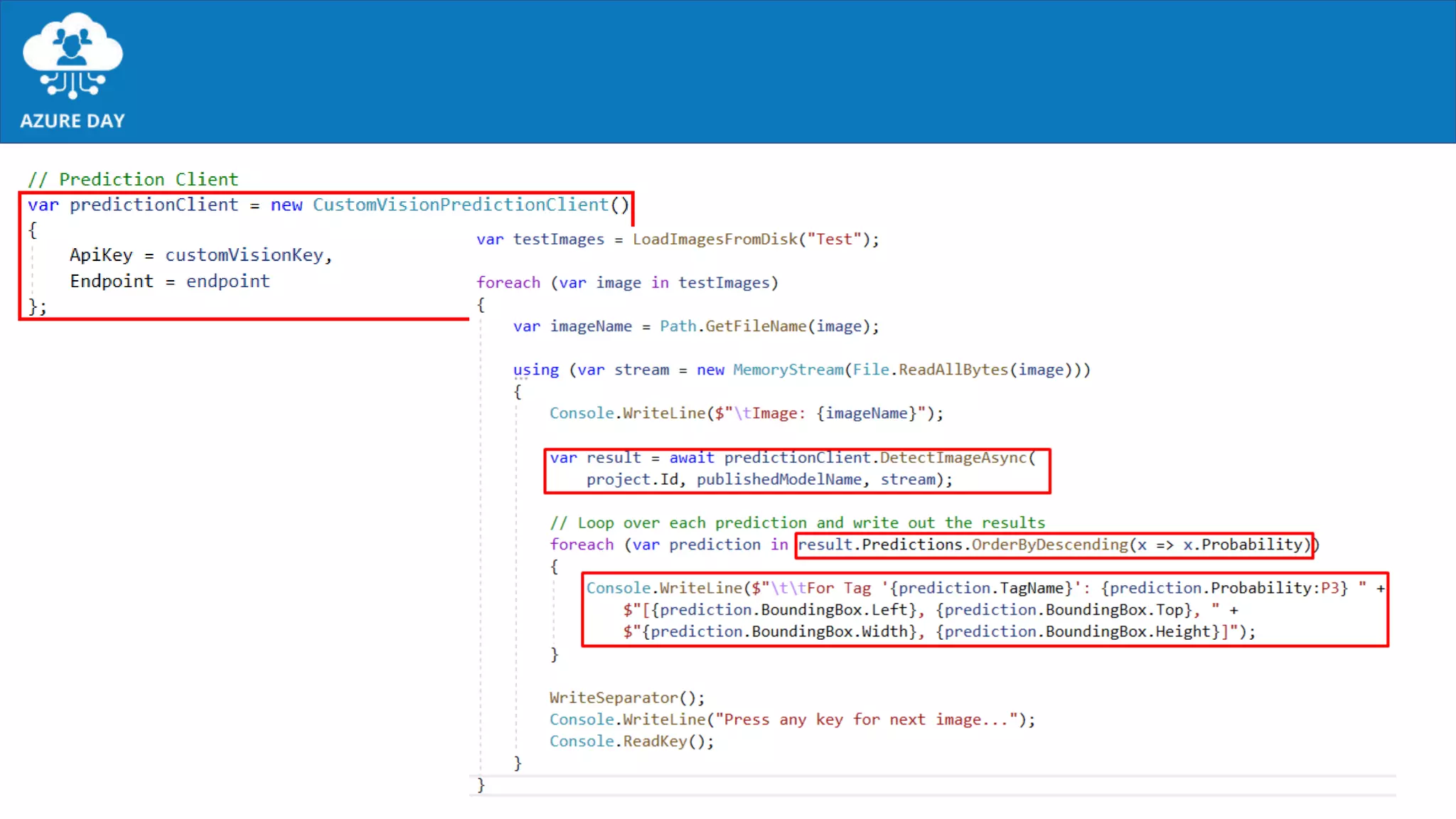The image size is (1456, 819).
Task: Click prediction.TagName in WriteLine
Action: tap(980, 588)
